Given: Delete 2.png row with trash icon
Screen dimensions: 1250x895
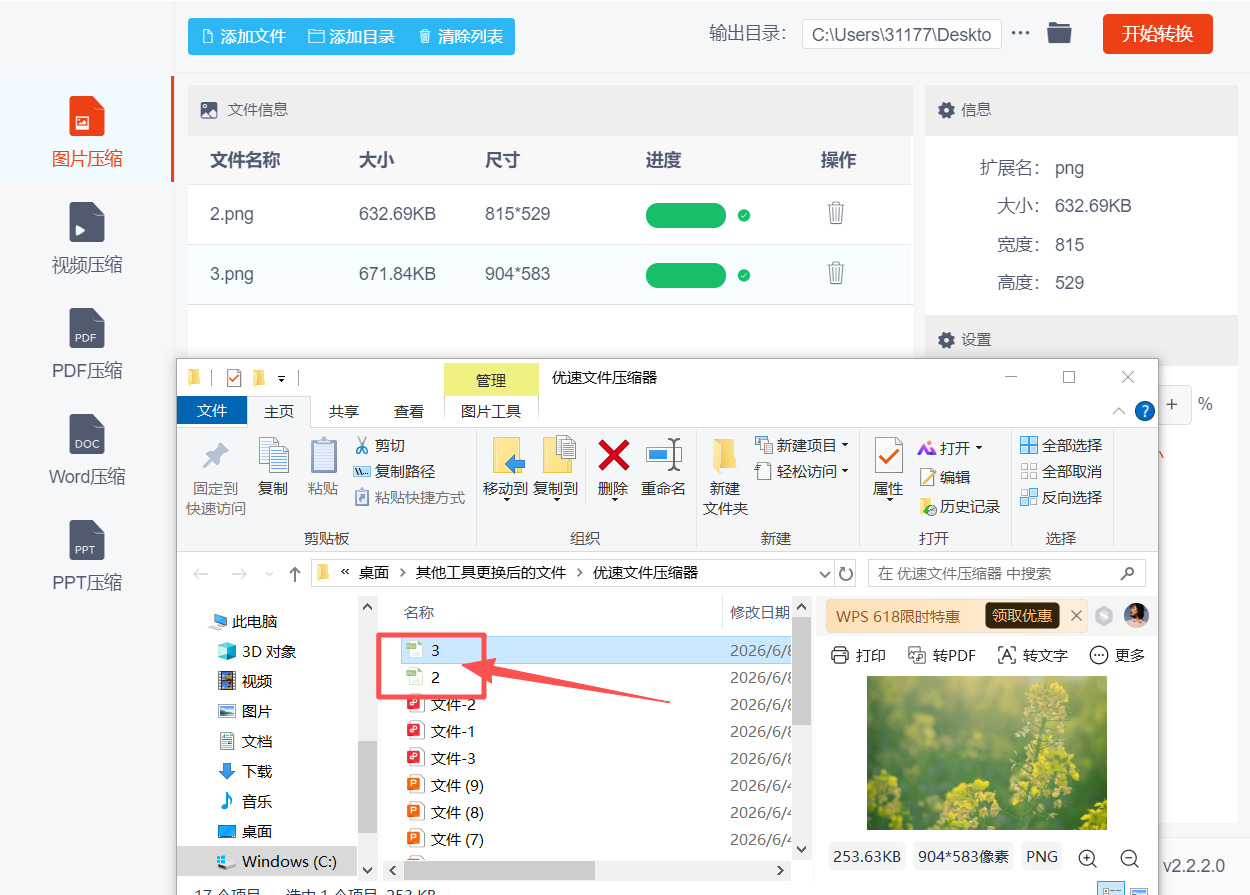Looking at the screenshot, I should [x=836, y=213].
